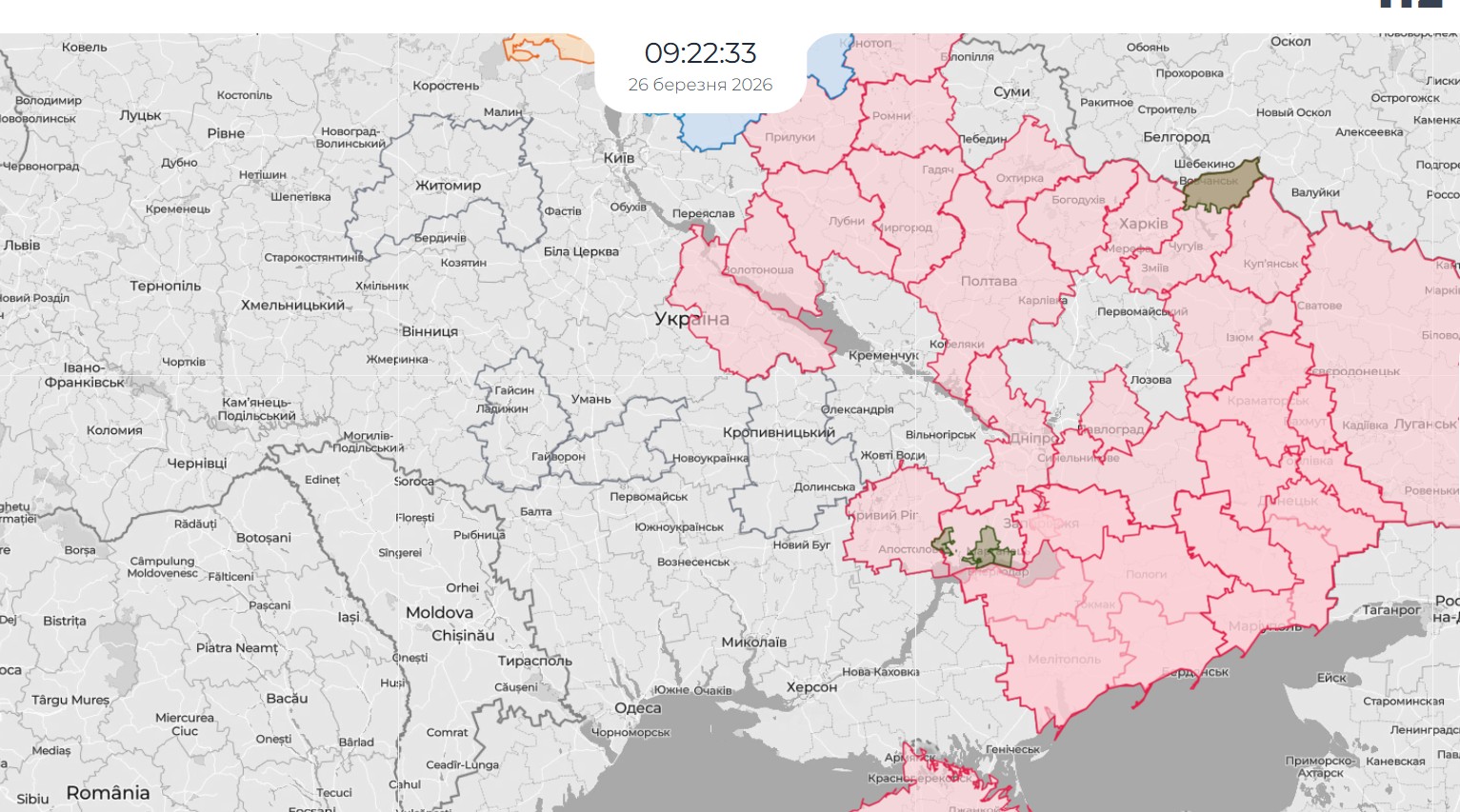Select the Вінниця city label
The width and height of the screenshot is (1460, 812).
coord(430,331)
